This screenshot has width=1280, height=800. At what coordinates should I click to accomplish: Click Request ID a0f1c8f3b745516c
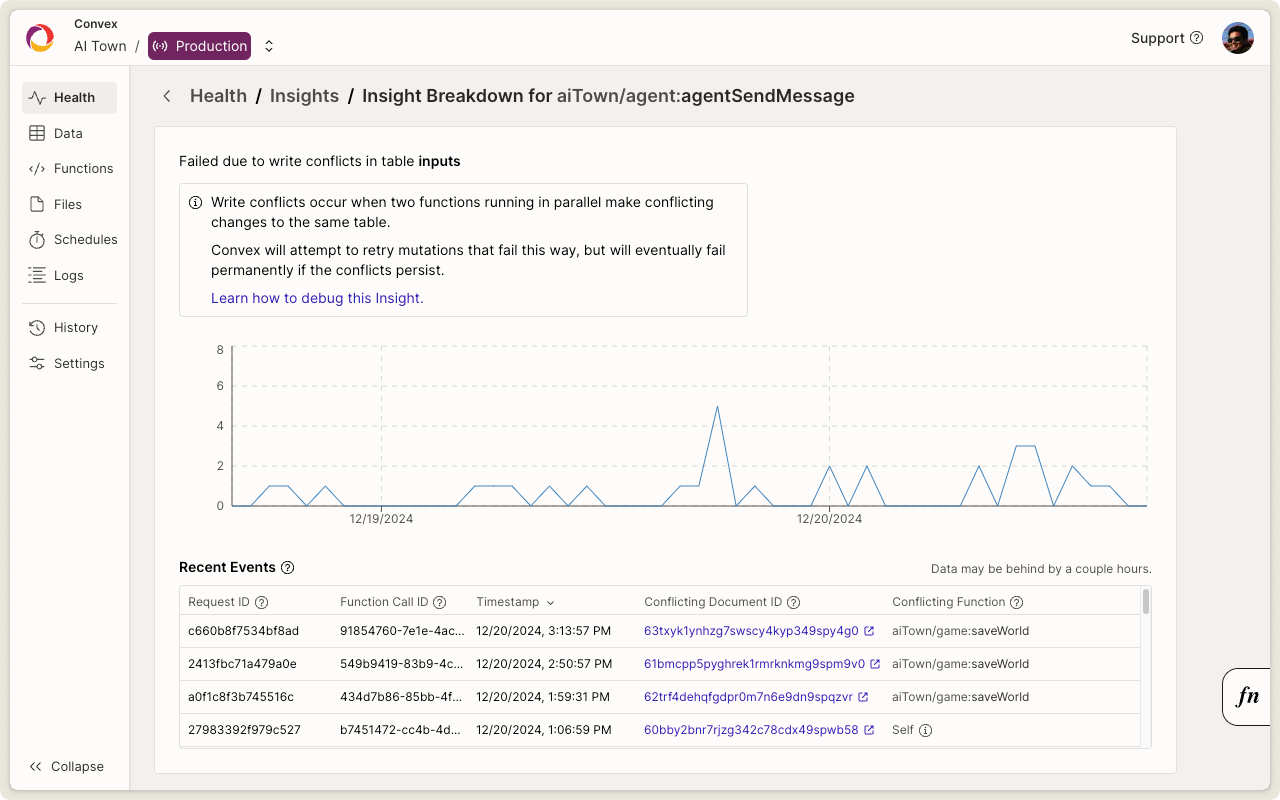click(x=241, y=697)
